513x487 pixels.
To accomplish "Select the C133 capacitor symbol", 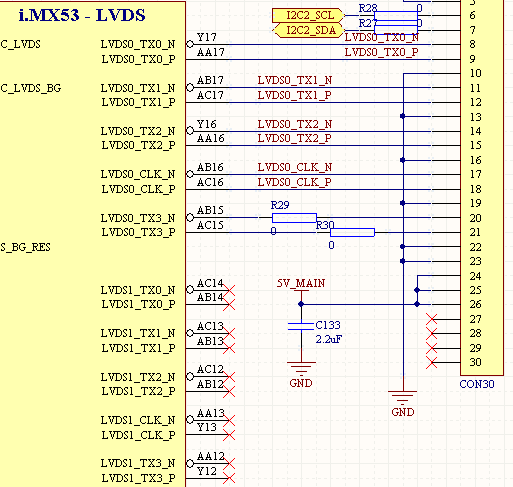I will point(301,326).
